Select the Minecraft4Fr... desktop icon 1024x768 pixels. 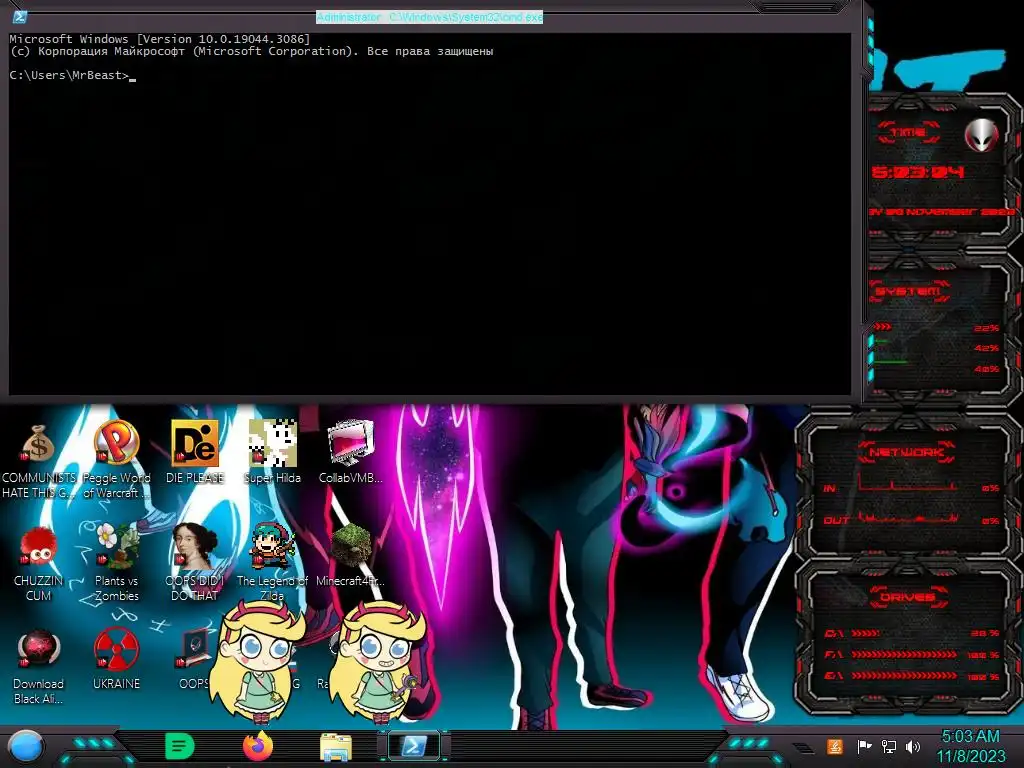pos(351,555)
